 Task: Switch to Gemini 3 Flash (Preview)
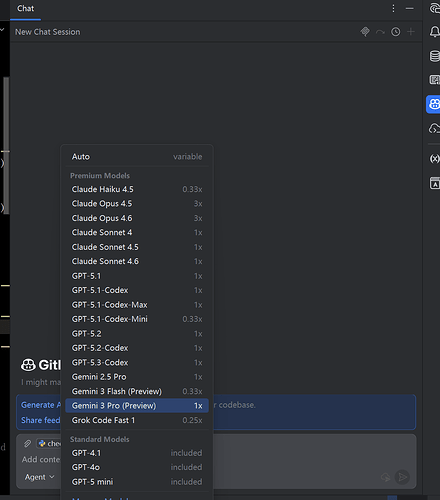(137, 391)
